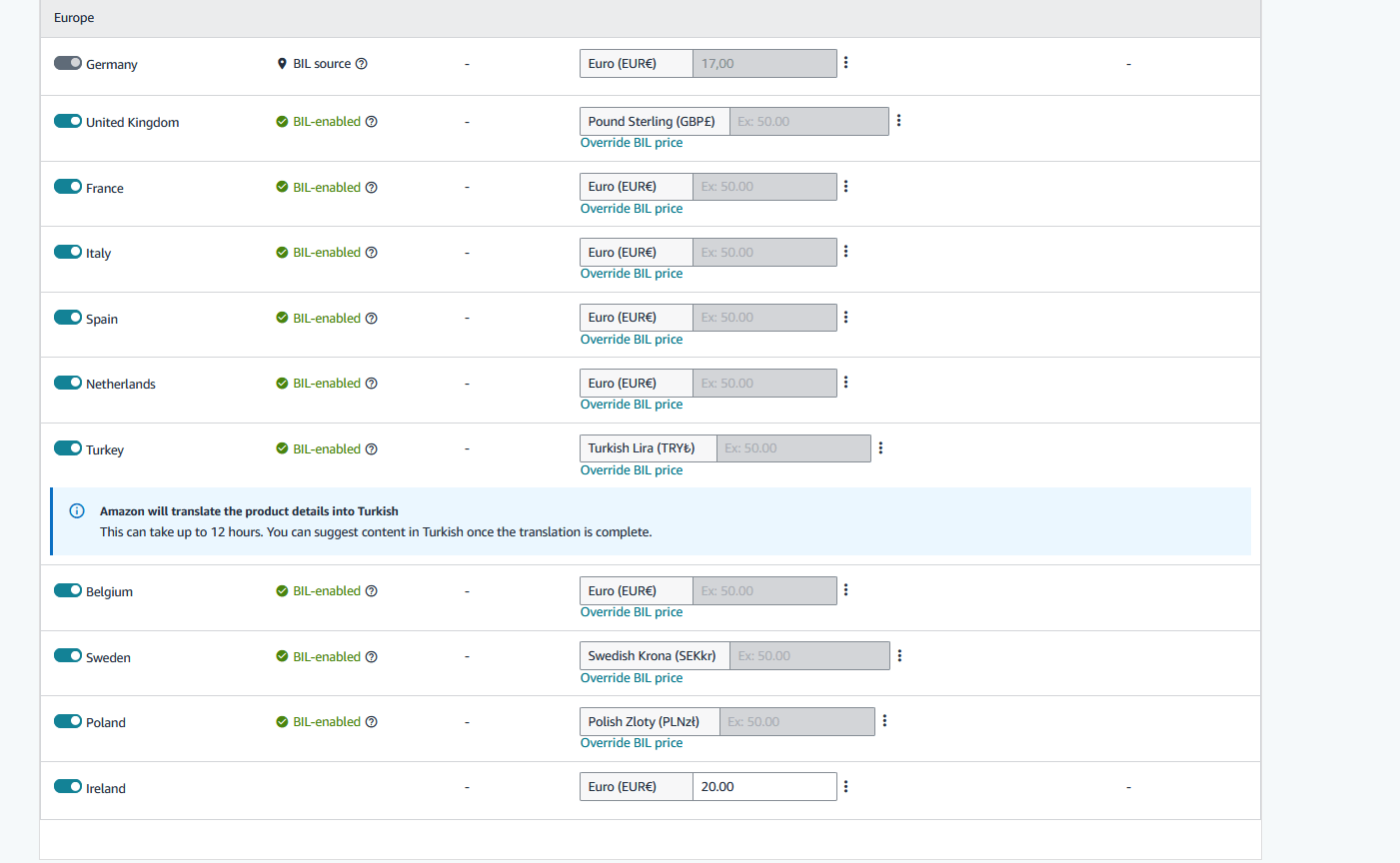Click the info icon in the Turkish translation notice

(77, 510)
